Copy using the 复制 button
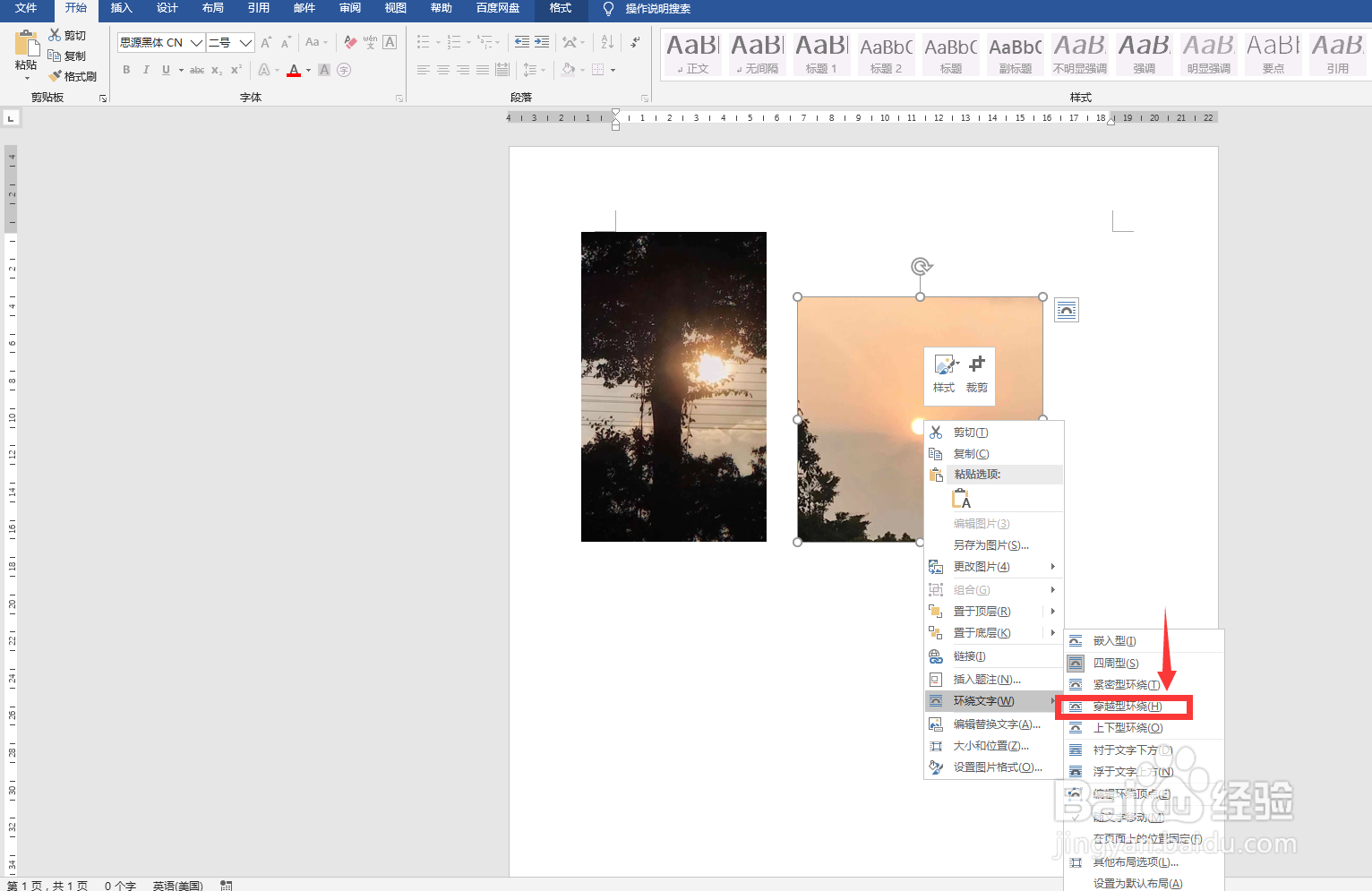Image resolution: width=1372 pixels, height=891 pixels. 67,56
